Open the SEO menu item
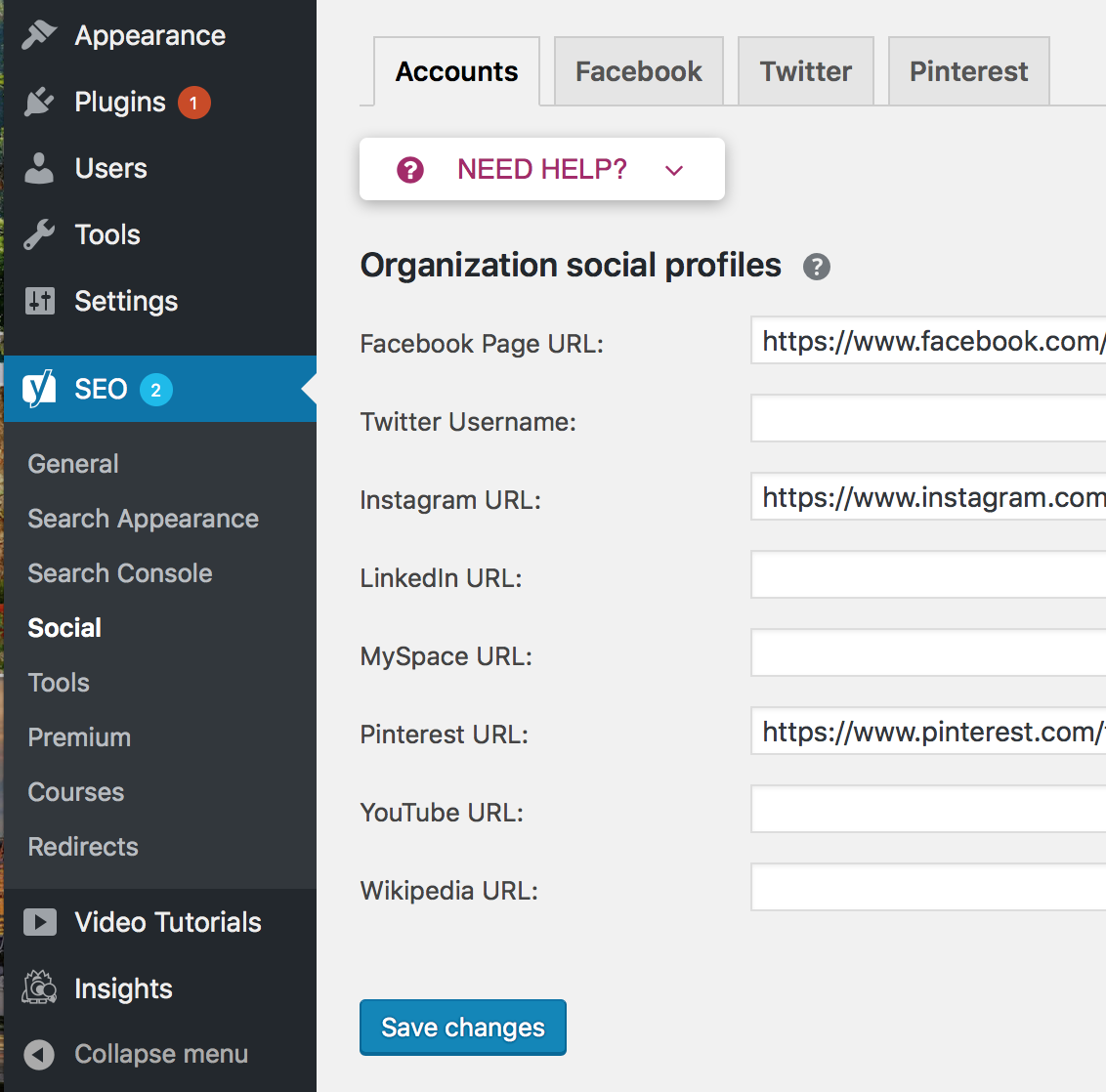 pos(160,389)
